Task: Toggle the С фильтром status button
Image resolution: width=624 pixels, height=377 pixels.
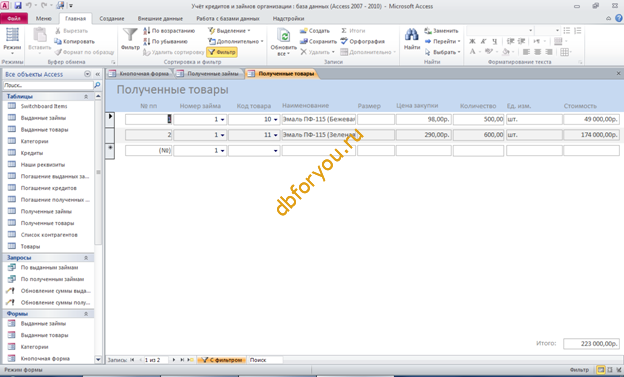Action: click(x=221, y=360)
